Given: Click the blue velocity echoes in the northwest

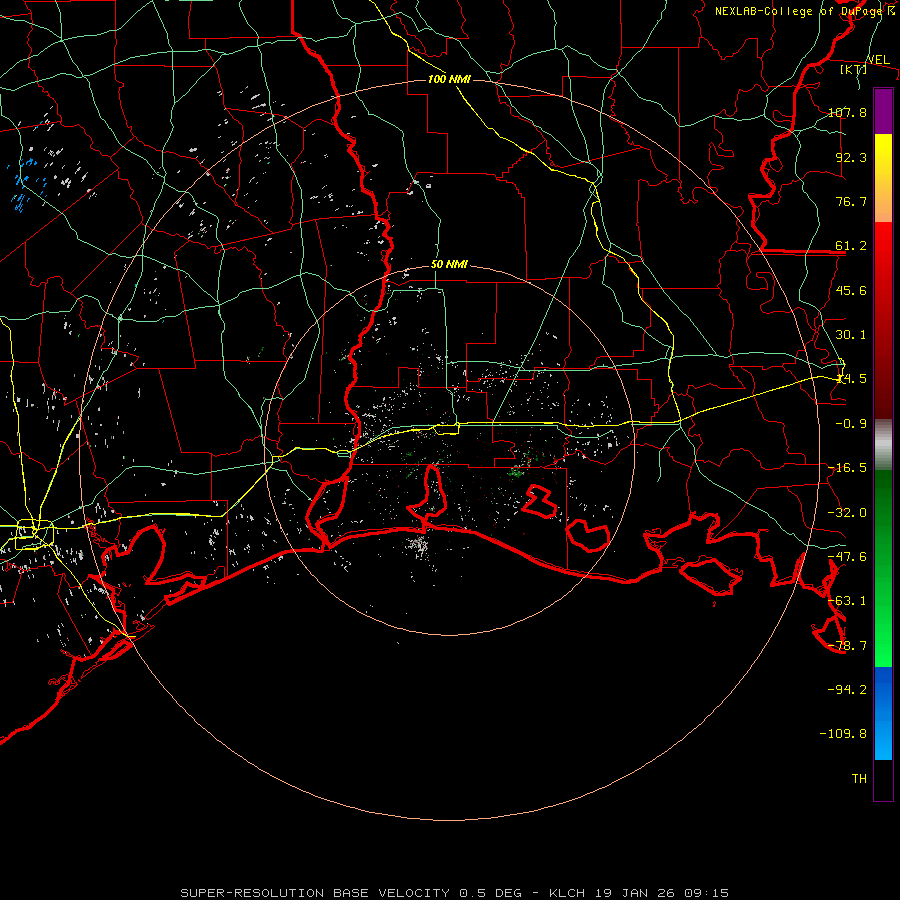Looking at the screenshot, I should [x=24, y=185].
